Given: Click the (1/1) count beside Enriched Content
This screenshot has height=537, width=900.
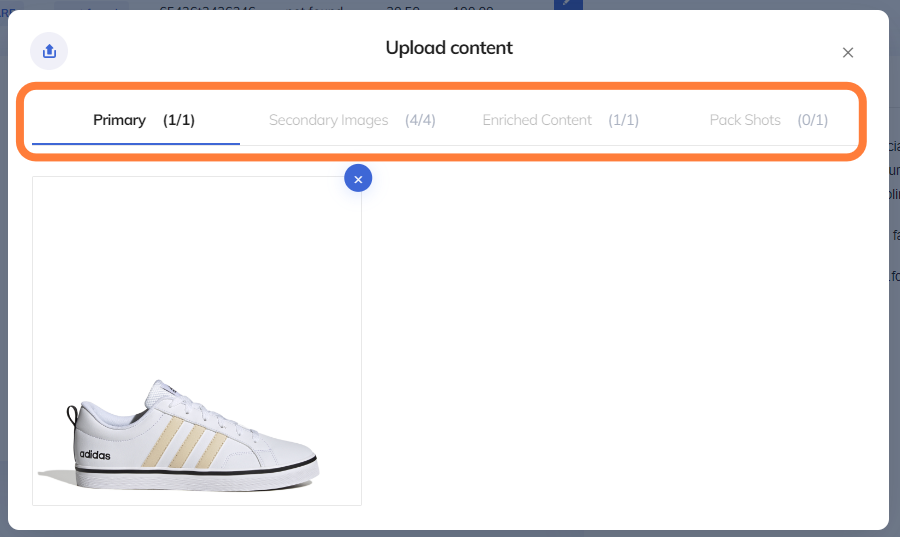Looking at the screenshot, I should click(x=623, y=120).
